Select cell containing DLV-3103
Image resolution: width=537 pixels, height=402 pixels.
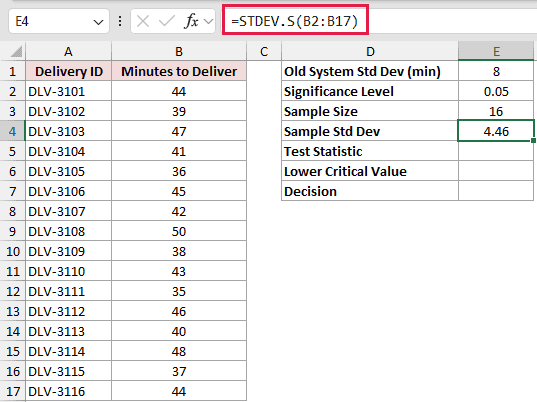68,131
